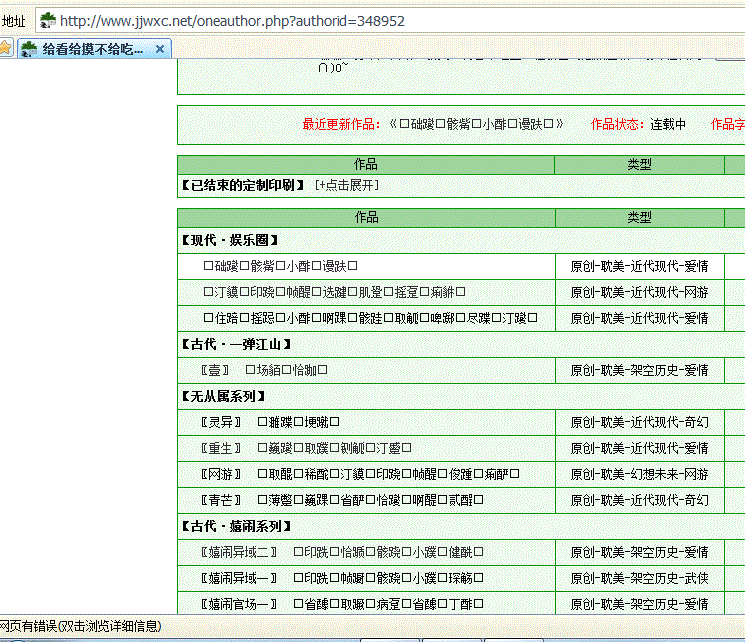
Task: Click the 【无从属系列】 heading
Action: [x=224, y=396]
